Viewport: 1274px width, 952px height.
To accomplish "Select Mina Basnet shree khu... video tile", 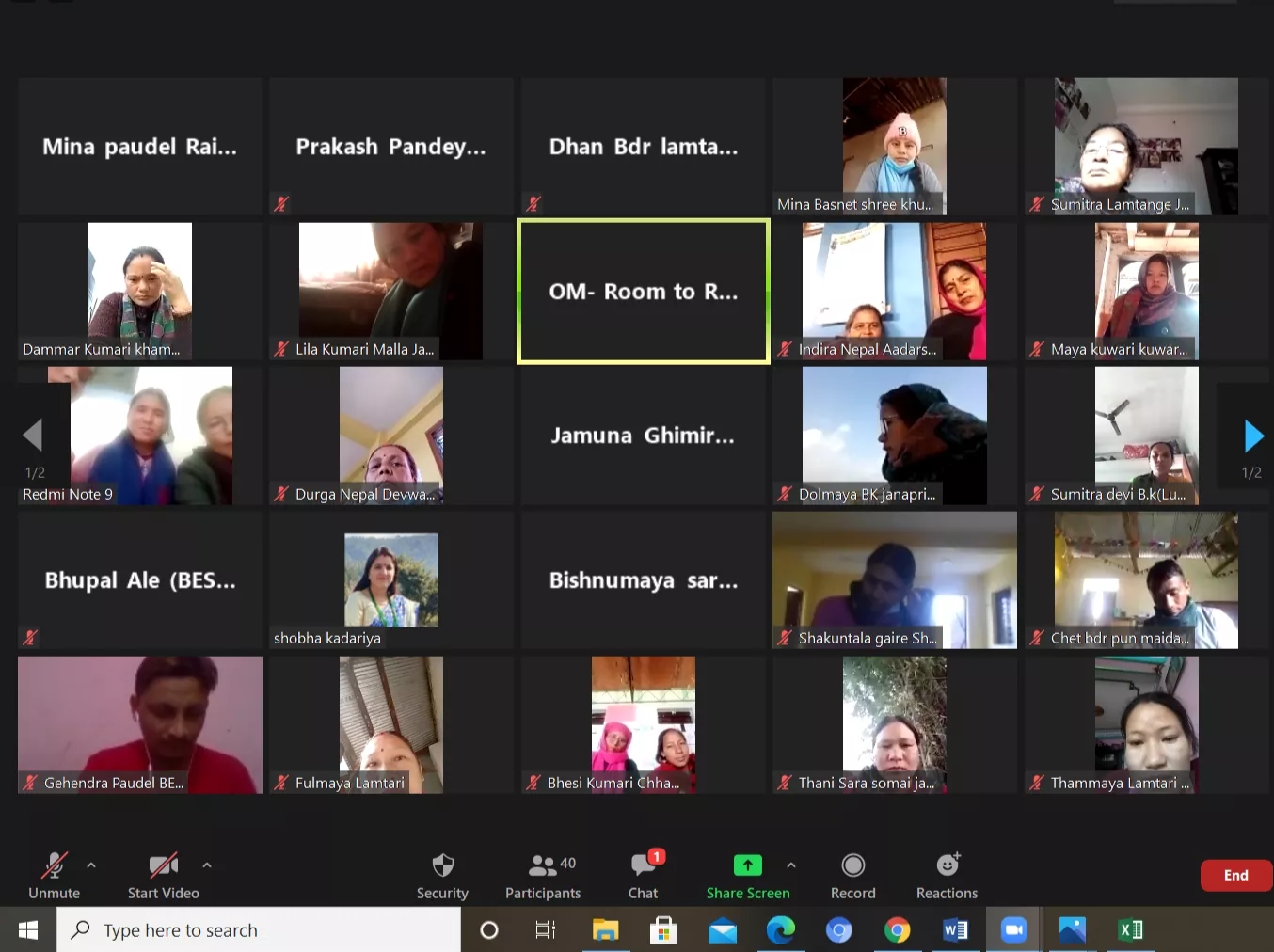I will click(x=895, y=147).
